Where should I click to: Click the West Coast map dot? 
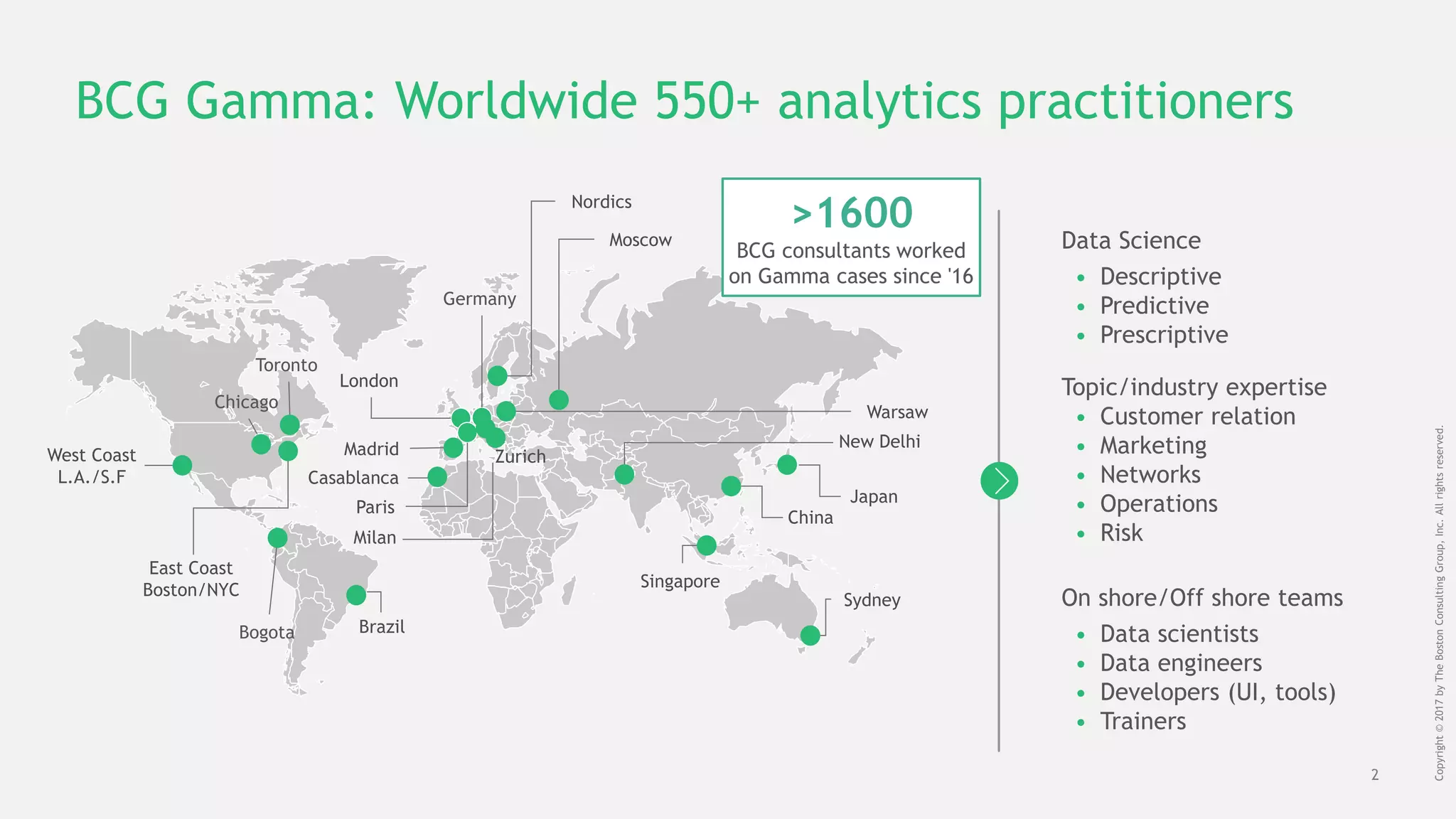click(182, 465)
